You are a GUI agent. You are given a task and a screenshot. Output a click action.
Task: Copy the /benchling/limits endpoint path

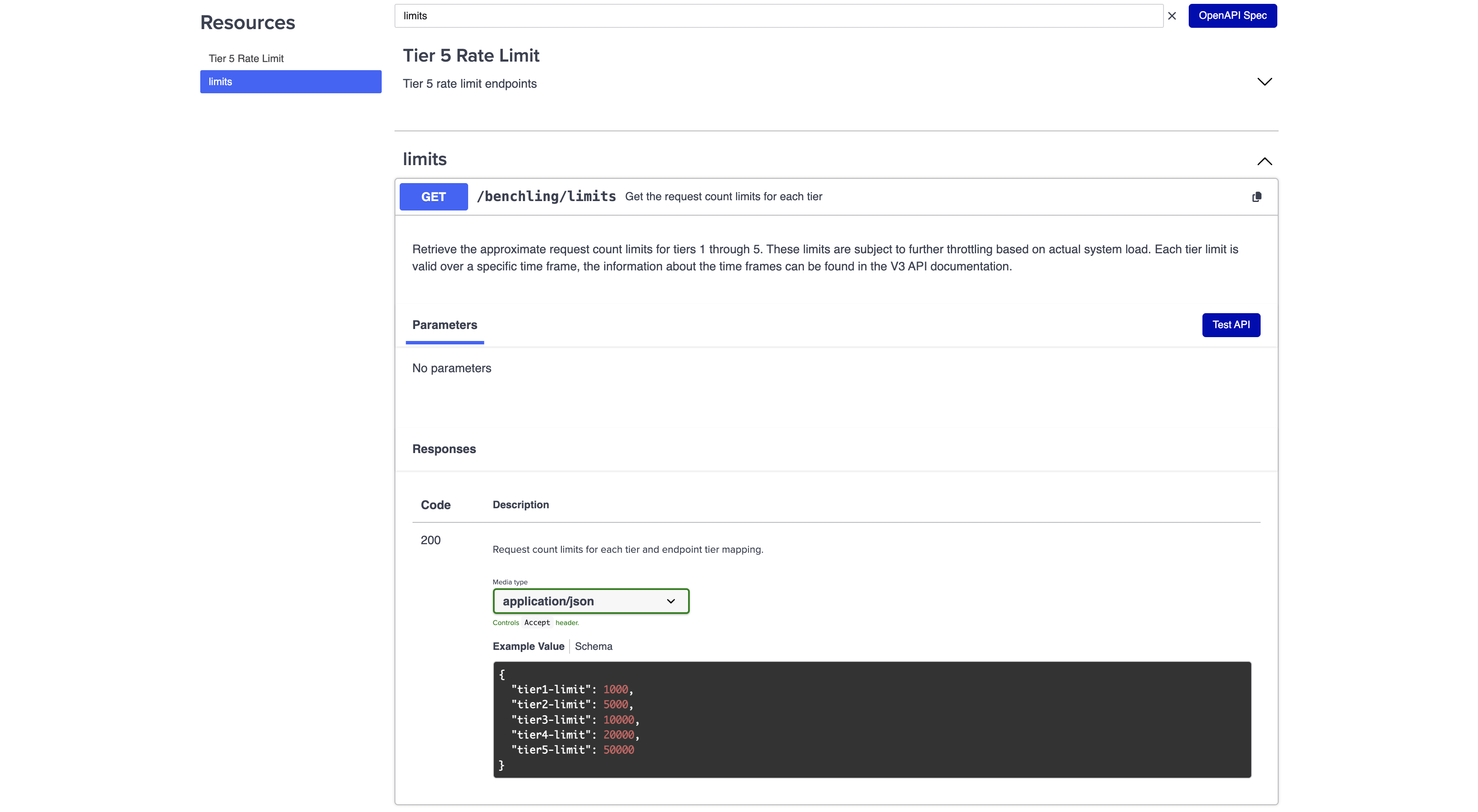1256,197
